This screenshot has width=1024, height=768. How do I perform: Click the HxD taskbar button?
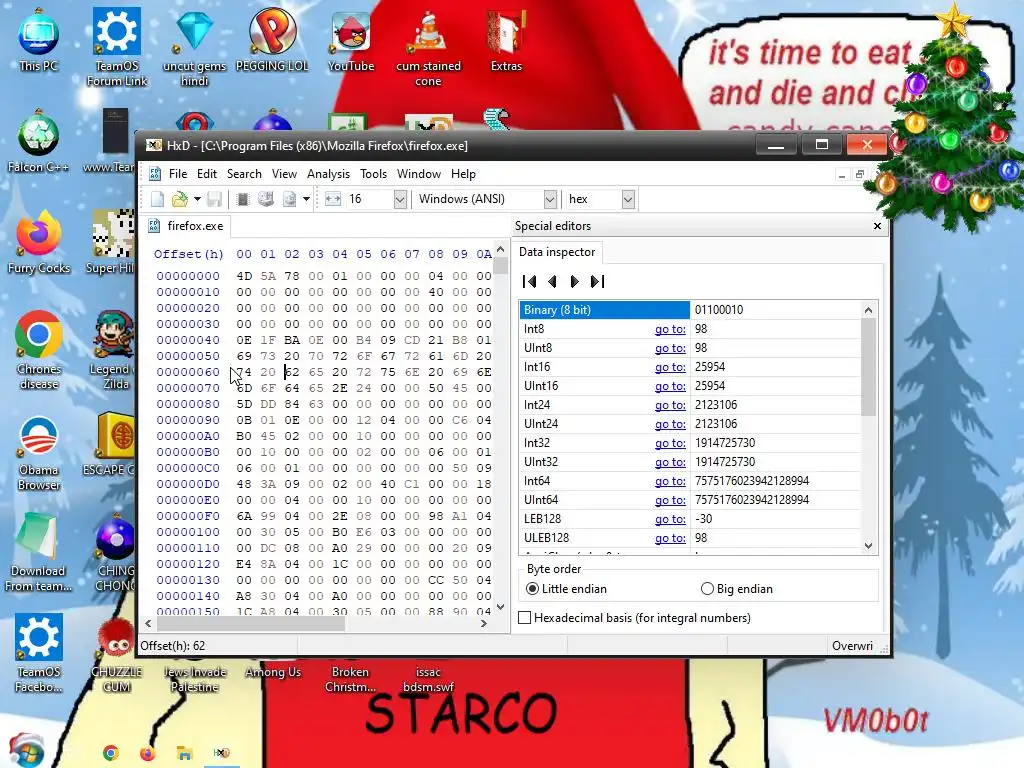coord(221,753)
